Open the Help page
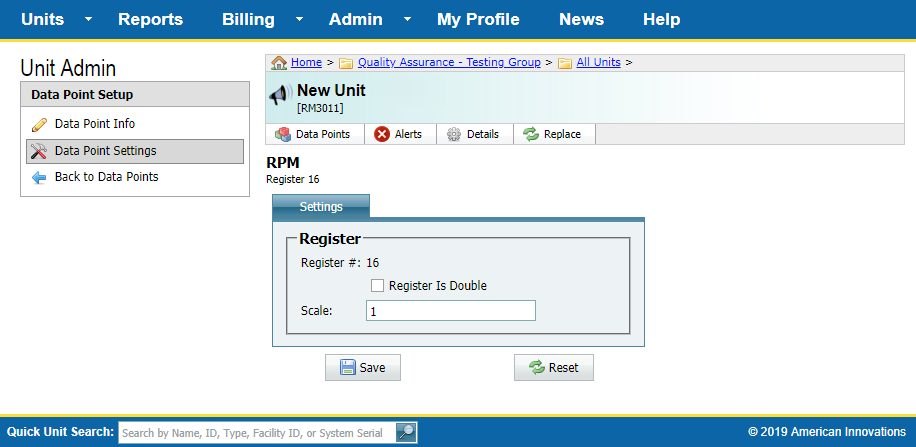This screenshot has height=447, width=916. pyautogui.click(x=662, y=19)
